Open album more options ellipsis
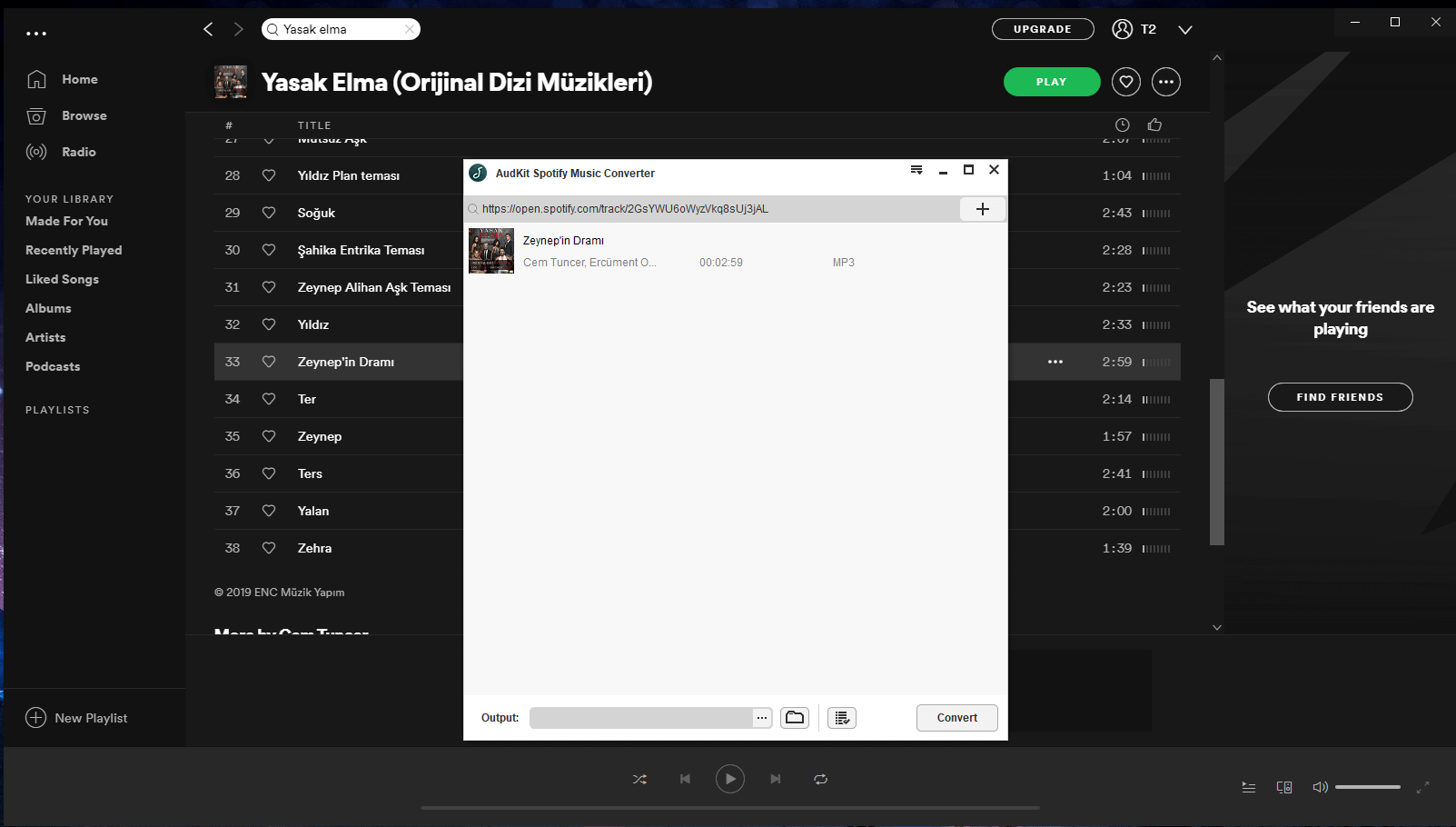This screenshot has width=1456, height=827. (1166, 82)
